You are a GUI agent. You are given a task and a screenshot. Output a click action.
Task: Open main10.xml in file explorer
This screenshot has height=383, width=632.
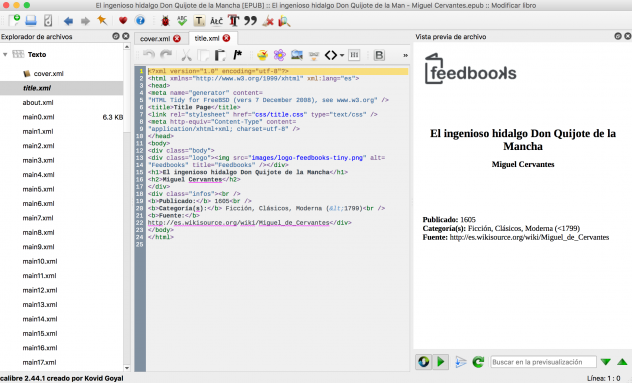[40, 261]
